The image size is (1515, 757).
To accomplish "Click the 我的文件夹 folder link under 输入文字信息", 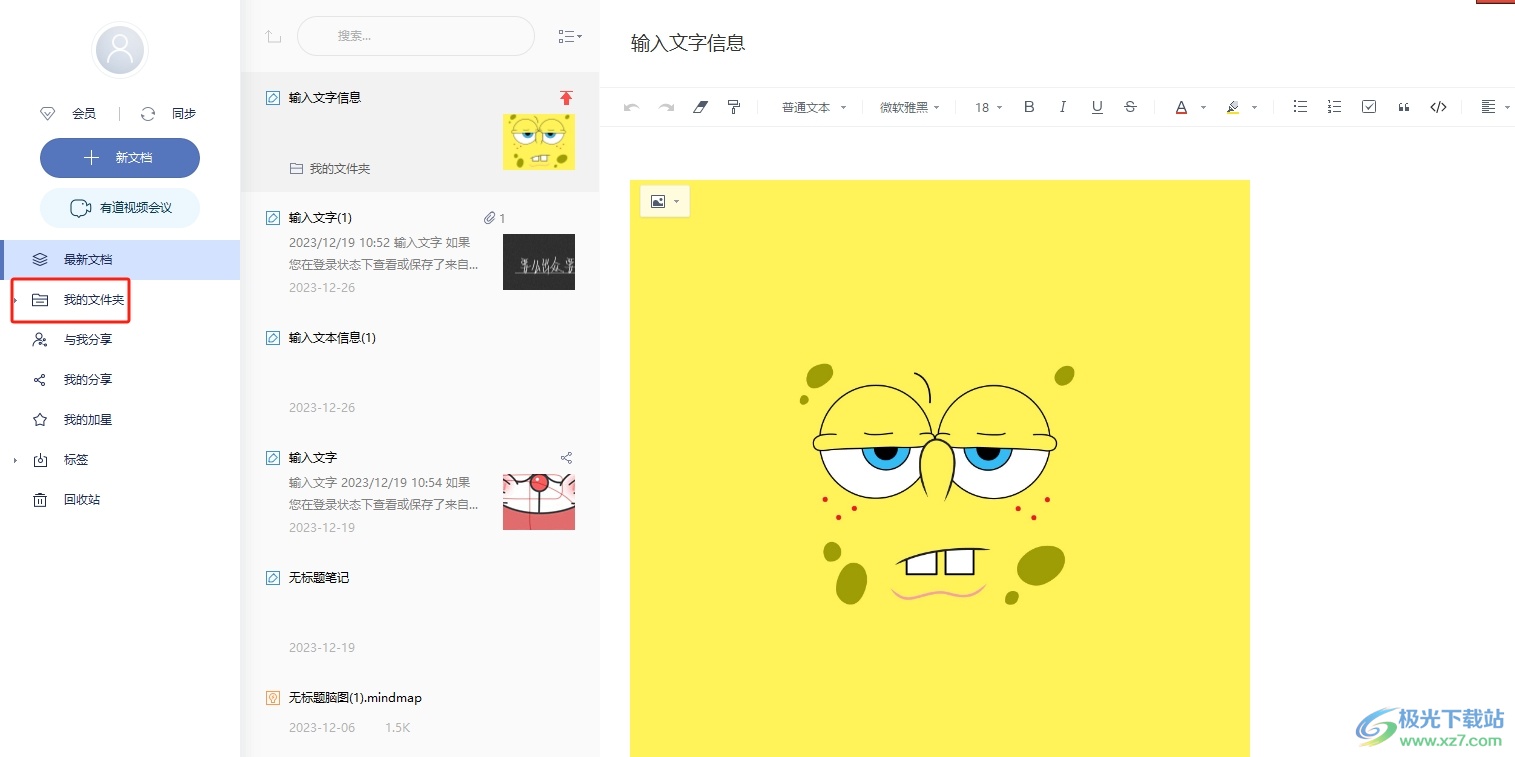I will [330, 169].
